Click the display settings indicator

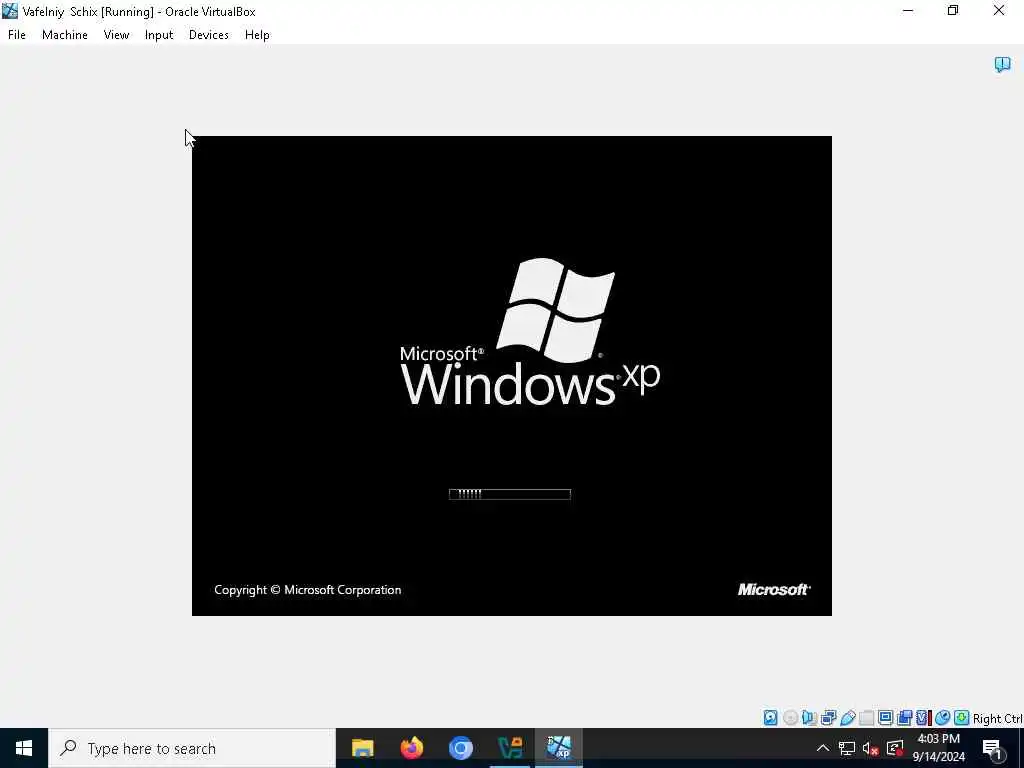(886, 718)
